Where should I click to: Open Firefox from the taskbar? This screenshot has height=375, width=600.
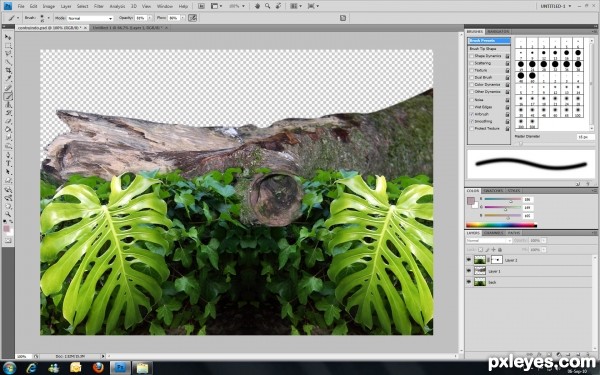coord(98,368)
